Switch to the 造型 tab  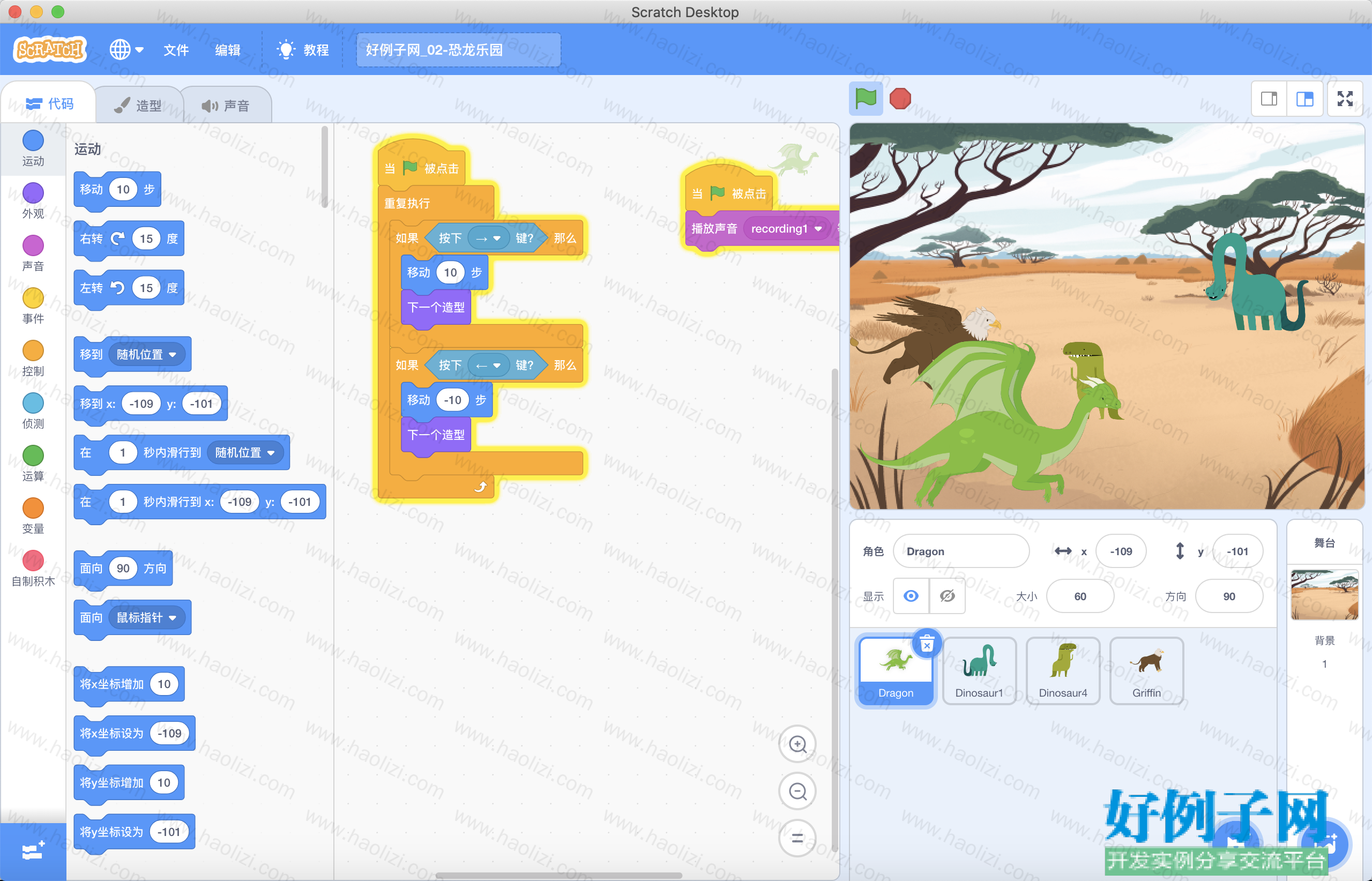pos(138,105)
